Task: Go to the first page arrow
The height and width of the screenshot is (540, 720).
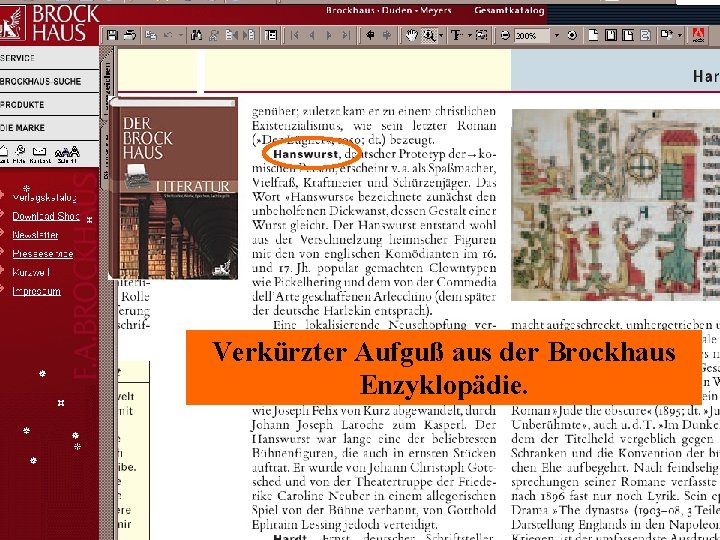Action: coord(294,35)
